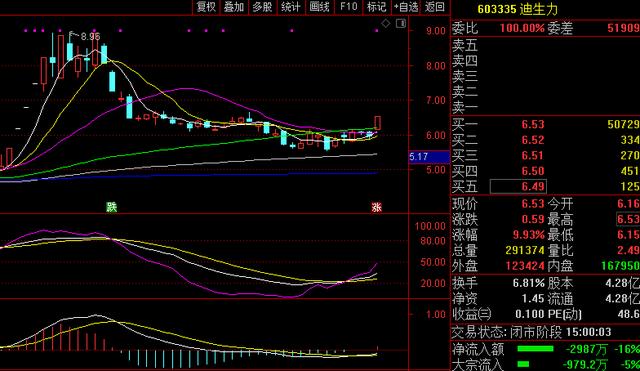The height and width of the screenshot is (371, 640).
Task: Click the 股本 4.28亿 value
Action: 623,283
